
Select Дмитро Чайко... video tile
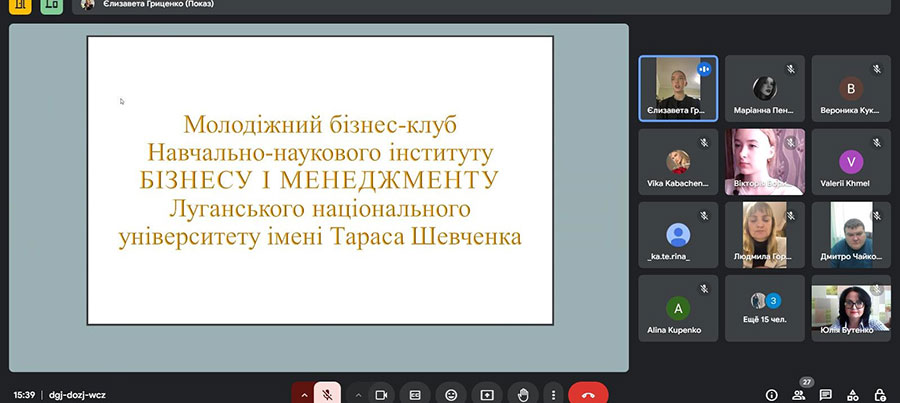(x=851, y=235)
